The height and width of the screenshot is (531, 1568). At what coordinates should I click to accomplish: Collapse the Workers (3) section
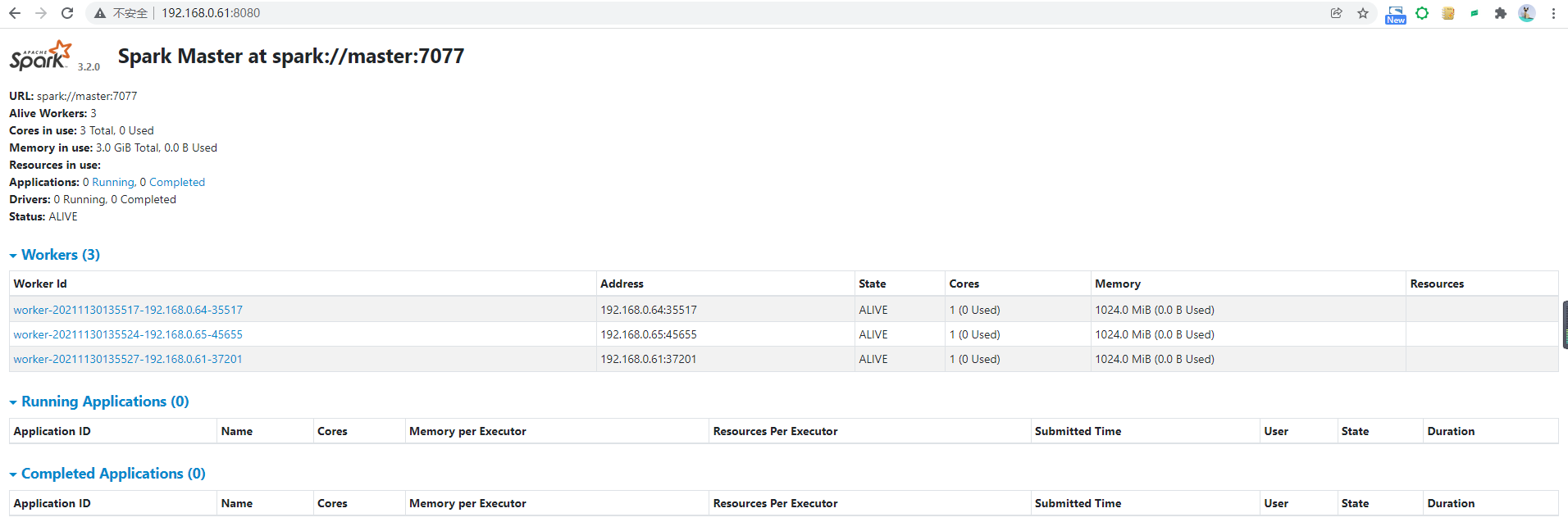pyautogui.click(x=54, y=255)
